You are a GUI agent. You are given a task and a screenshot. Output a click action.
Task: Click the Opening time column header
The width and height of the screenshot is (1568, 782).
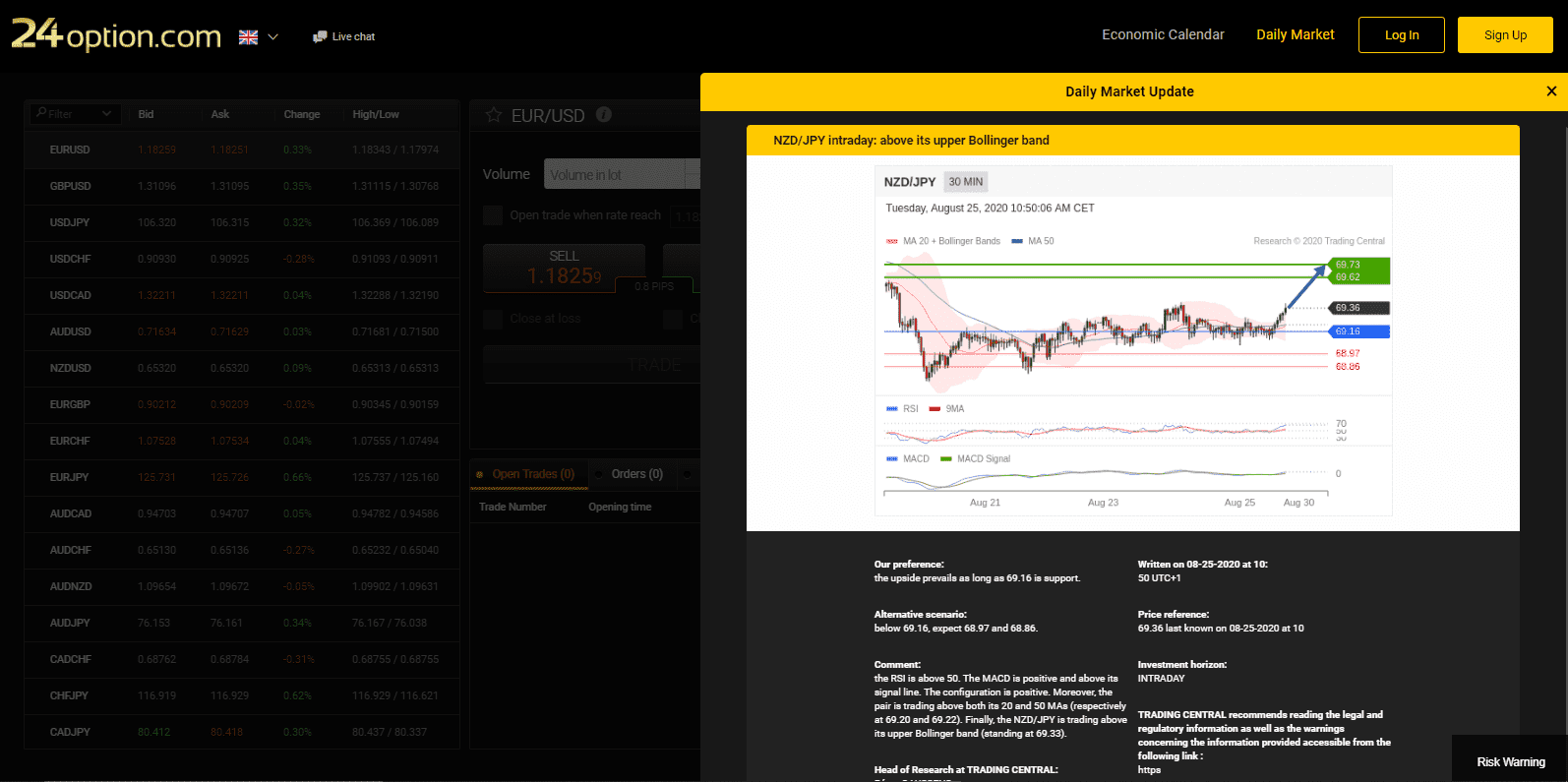620,507
